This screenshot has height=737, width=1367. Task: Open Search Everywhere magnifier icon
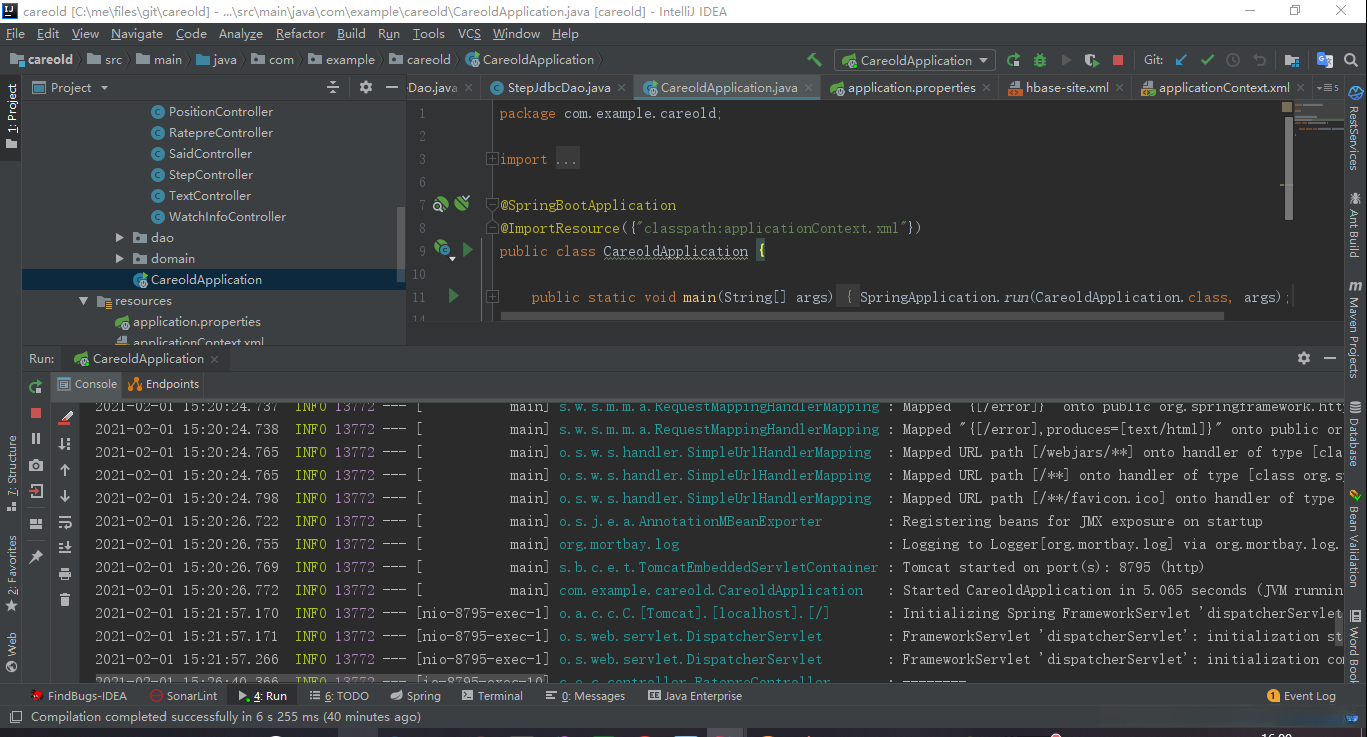1349,60
